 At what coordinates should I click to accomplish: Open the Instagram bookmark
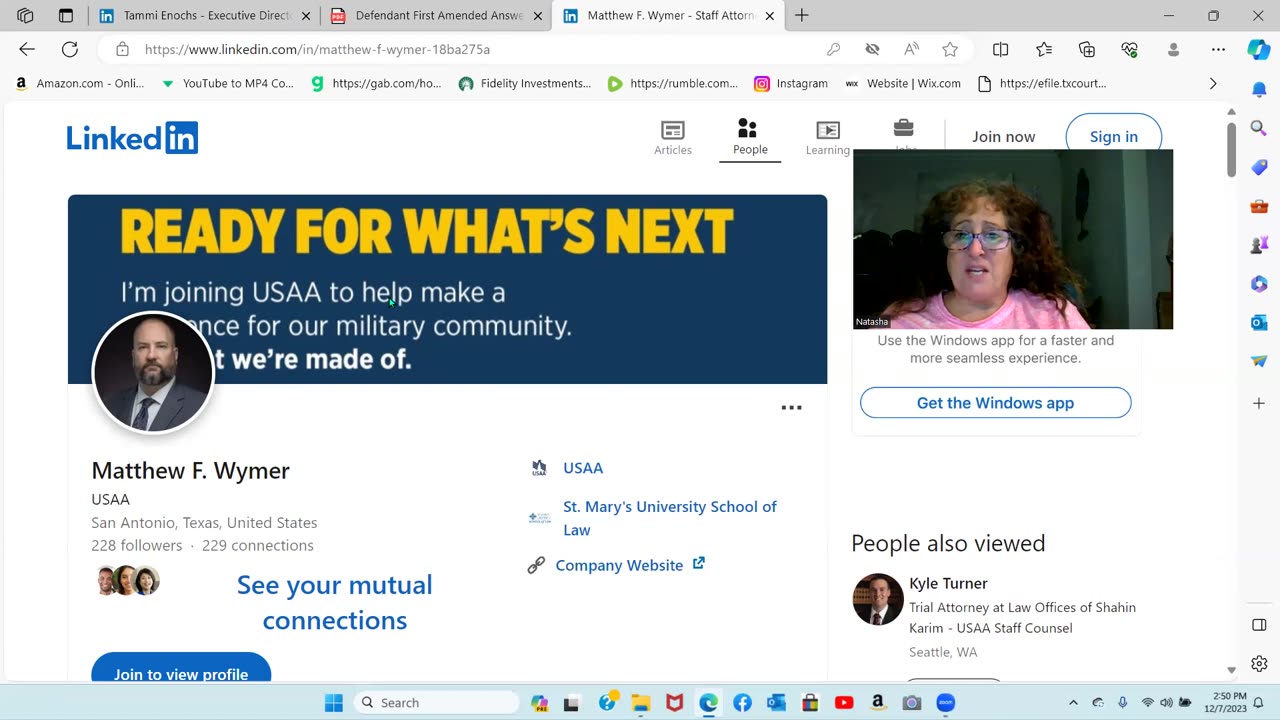tap(791, 84)
